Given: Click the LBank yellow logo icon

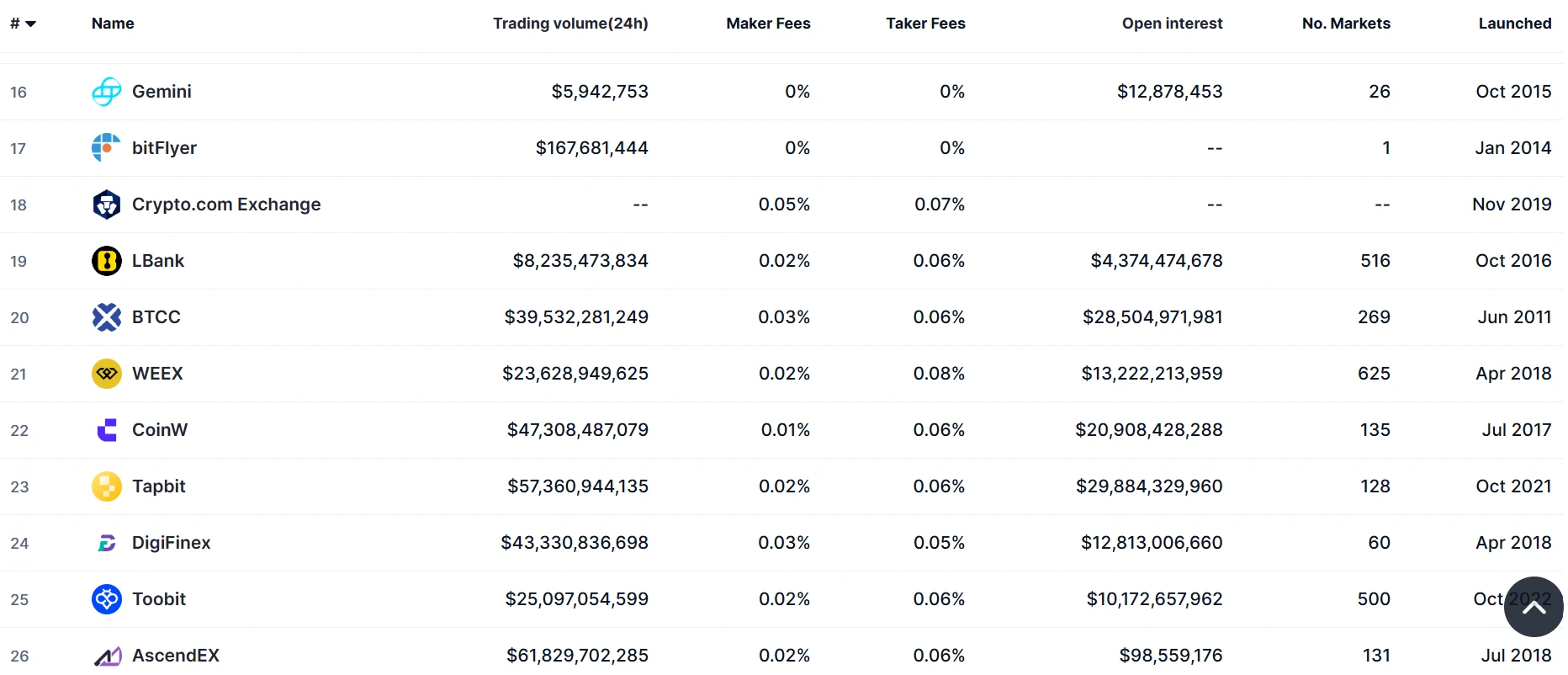Looking at the screenshot, I should (107, 261).
